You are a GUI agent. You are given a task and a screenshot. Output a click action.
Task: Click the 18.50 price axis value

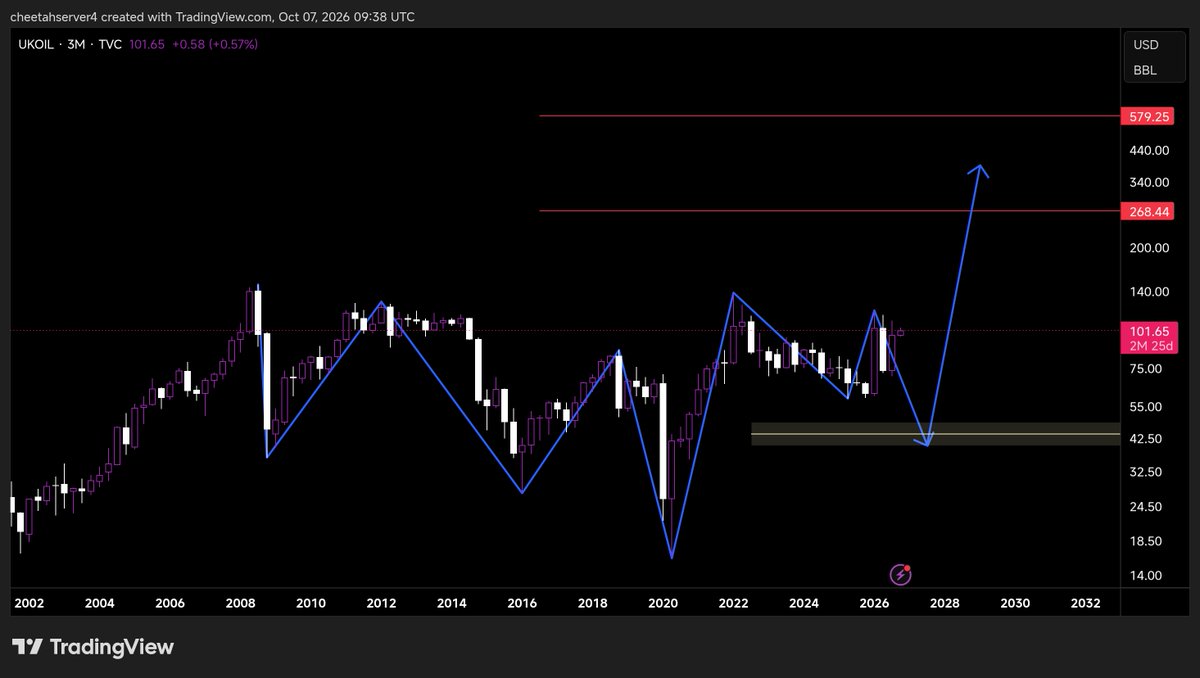pos(1148,541)
